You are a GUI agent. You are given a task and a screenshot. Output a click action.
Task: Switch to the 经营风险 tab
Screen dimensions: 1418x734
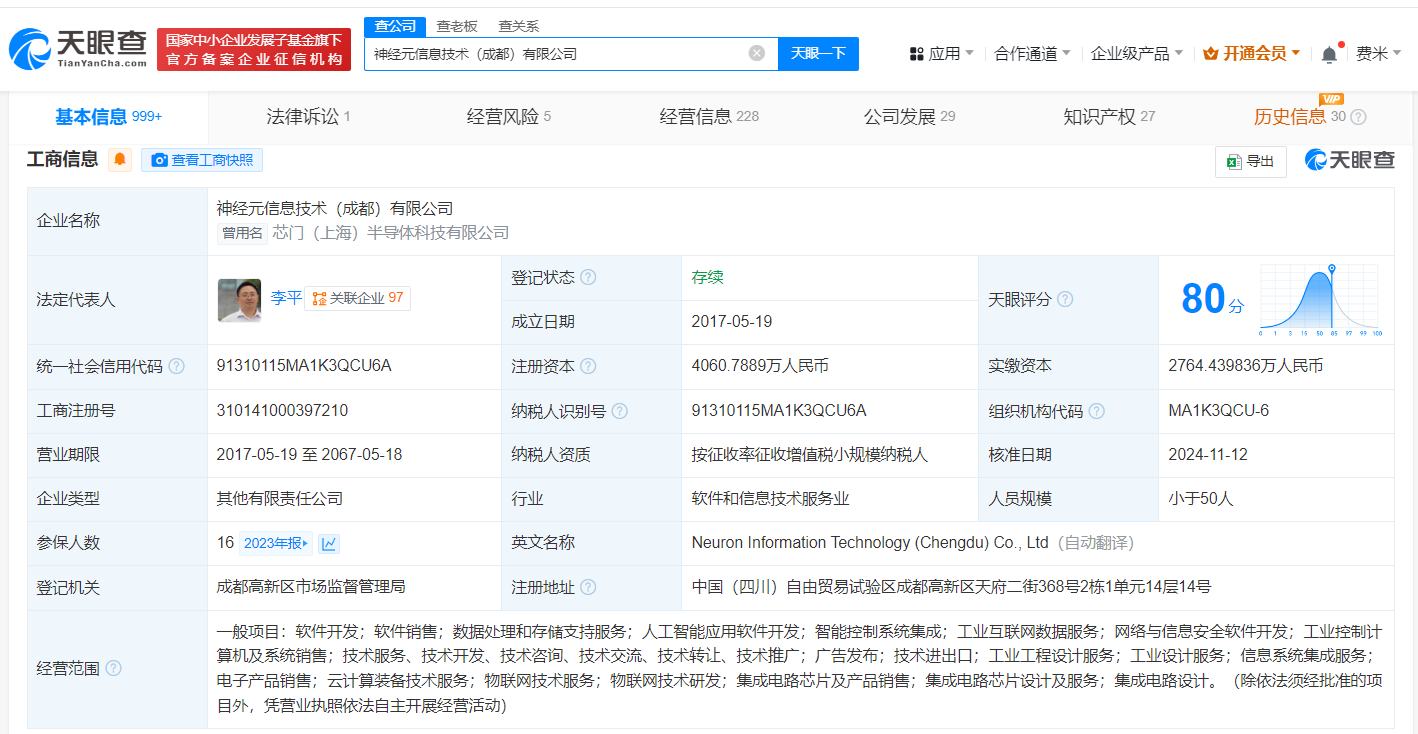[509, 117]
